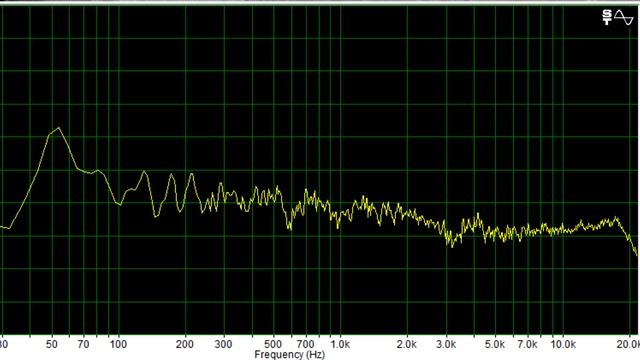
Task: Click the '20.0k' frequency axis label
Action: pyautogui.click(x=628, y=344)
